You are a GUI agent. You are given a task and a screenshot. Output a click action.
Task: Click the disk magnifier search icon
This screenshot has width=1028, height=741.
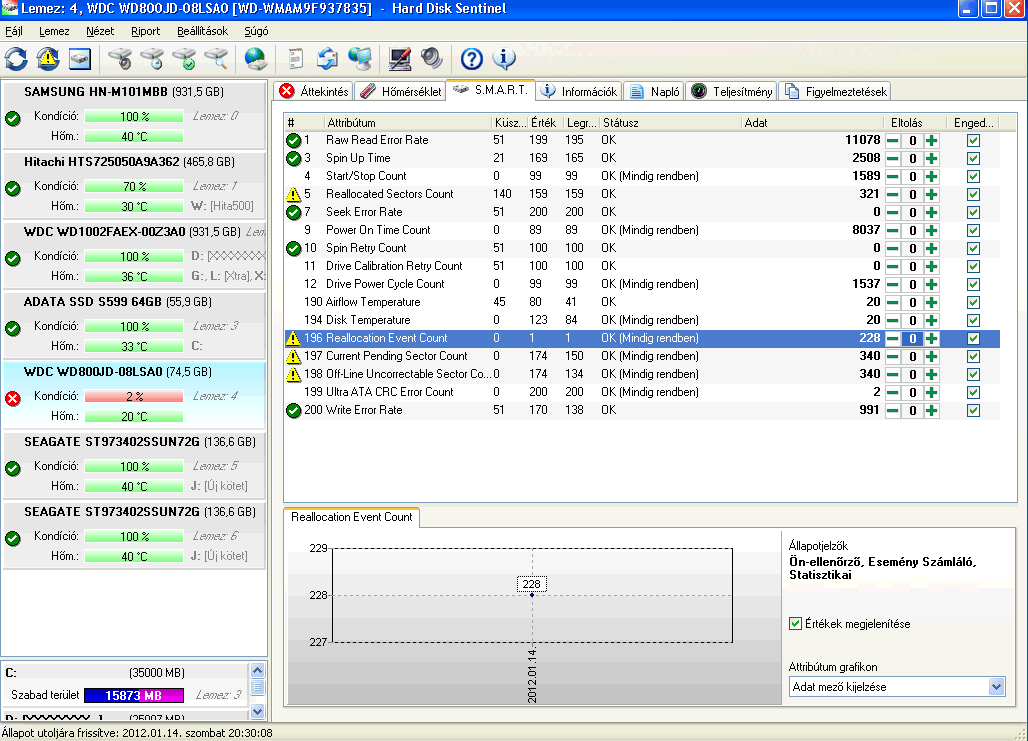216,59
